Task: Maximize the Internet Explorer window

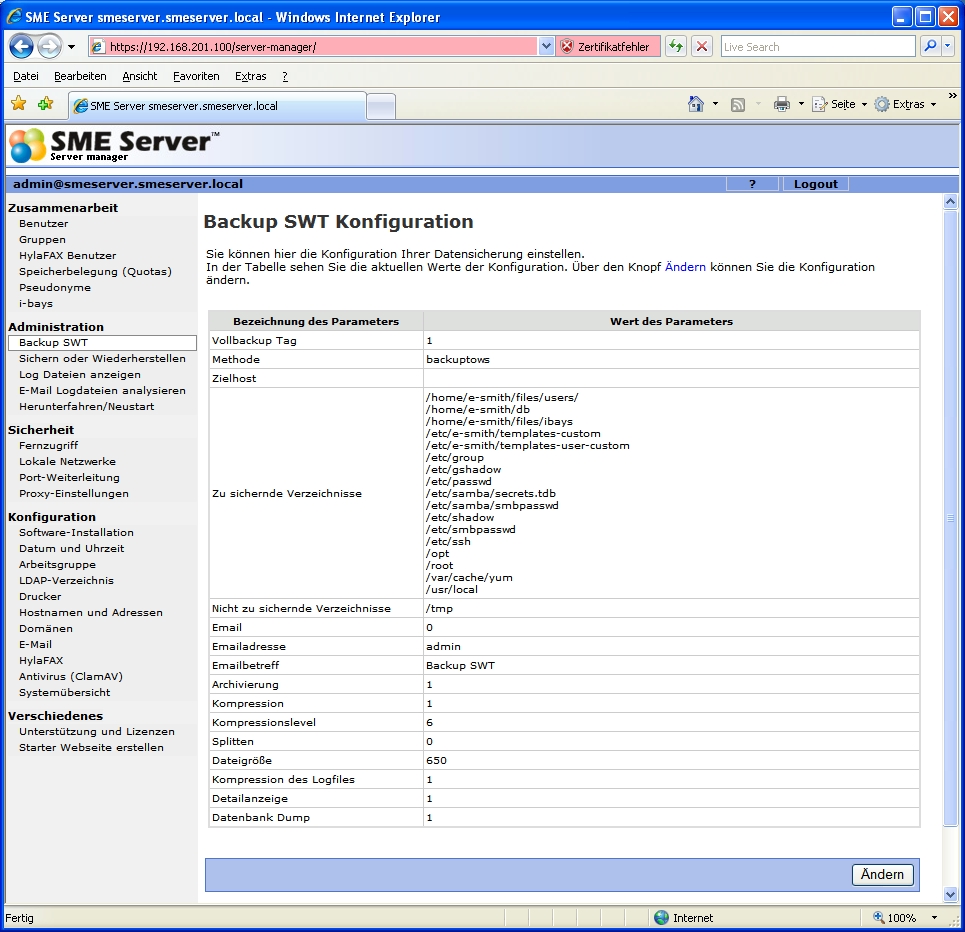Action: point(924,17)
